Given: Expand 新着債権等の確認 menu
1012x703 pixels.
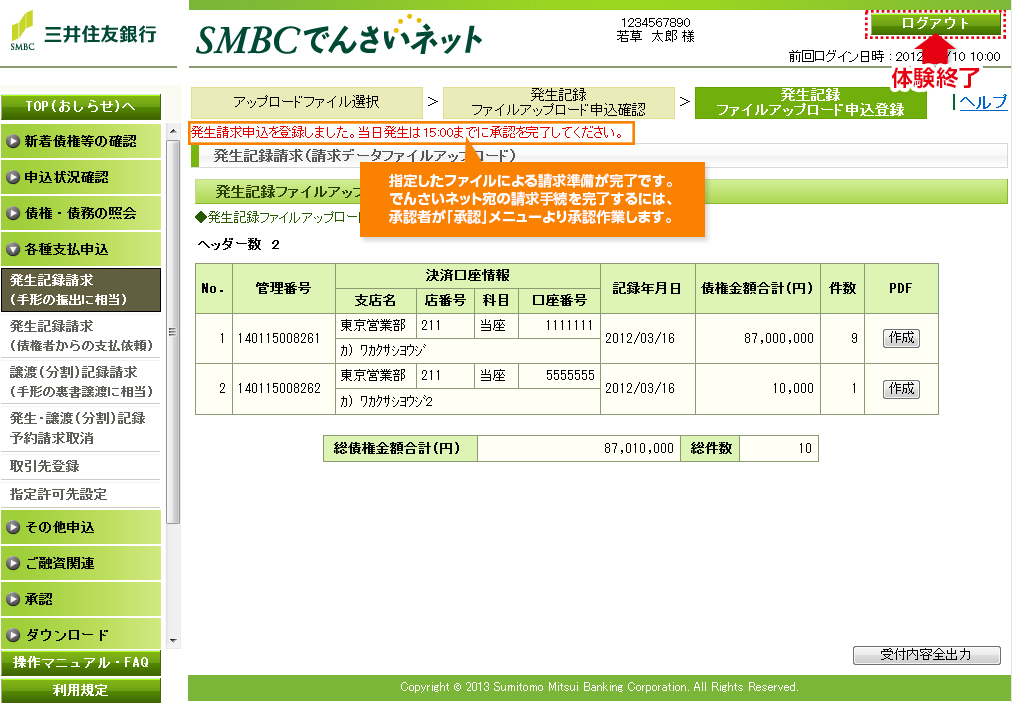Looking at the screenshot, I should point(81,141).
